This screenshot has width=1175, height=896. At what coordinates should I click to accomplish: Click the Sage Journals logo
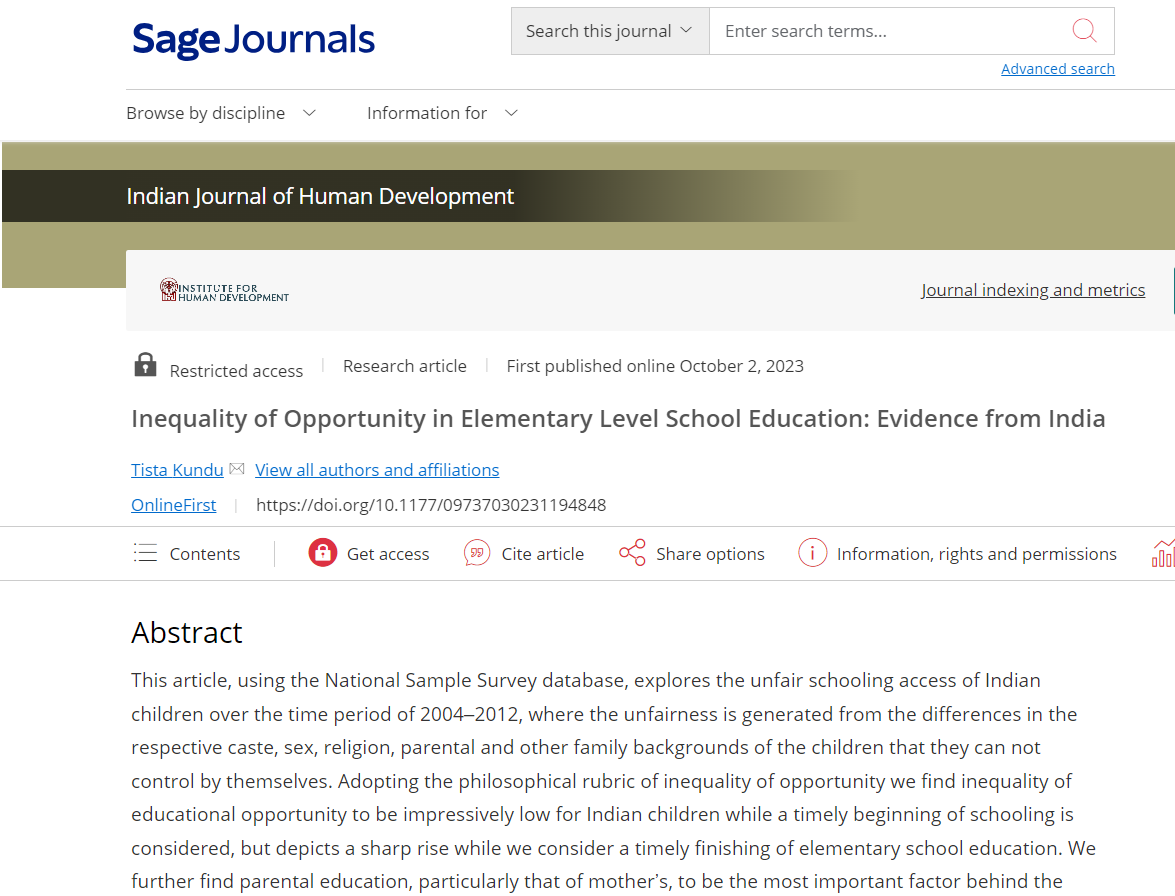(x=253, y=39)
